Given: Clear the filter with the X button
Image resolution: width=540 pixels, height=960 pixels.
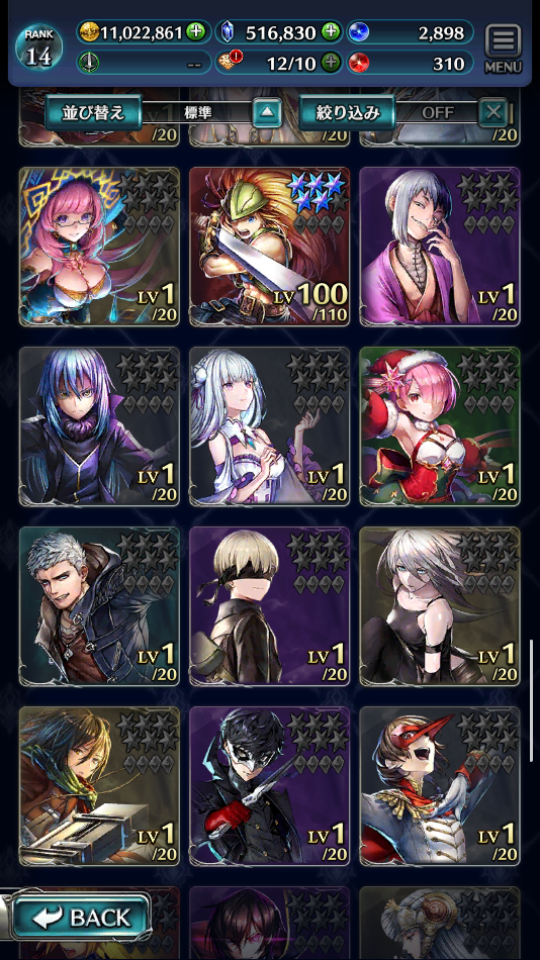Looking at the screenshot, I should click(x=493, y=113).
